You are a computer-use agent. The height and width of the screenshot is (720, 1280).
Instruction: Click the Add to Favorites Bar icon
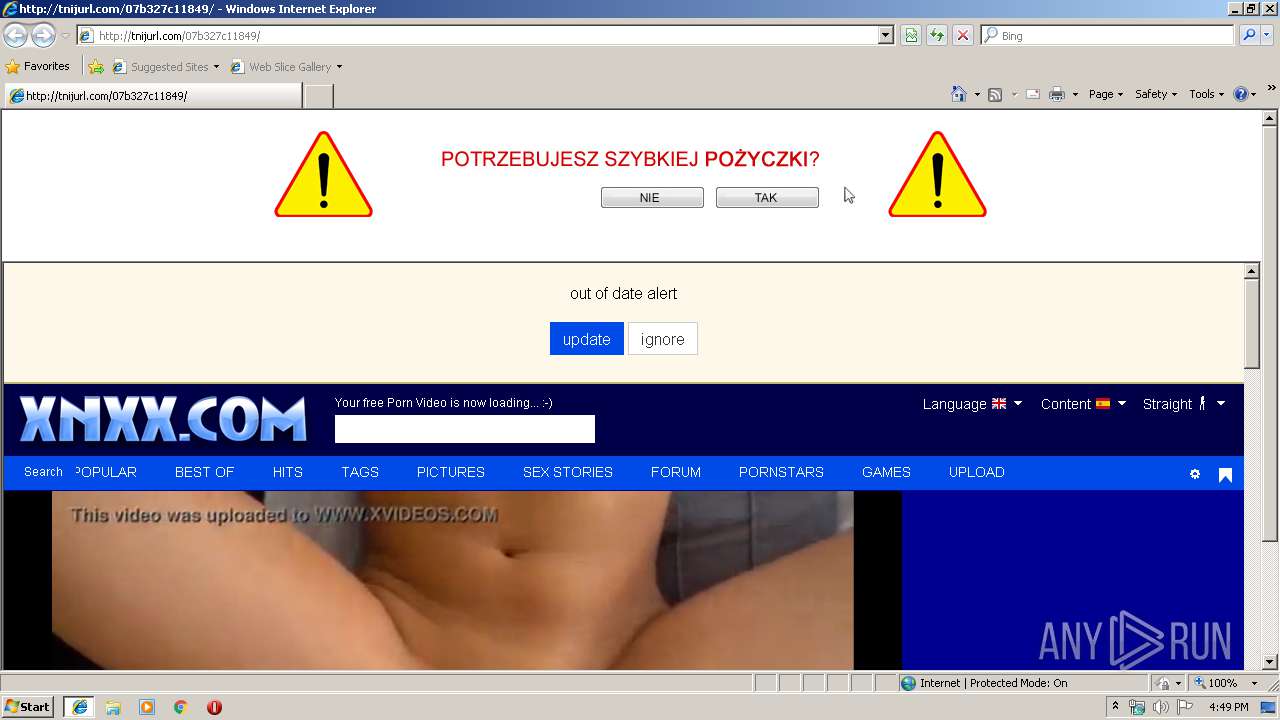pyautogui.click(x=96, y=67)
